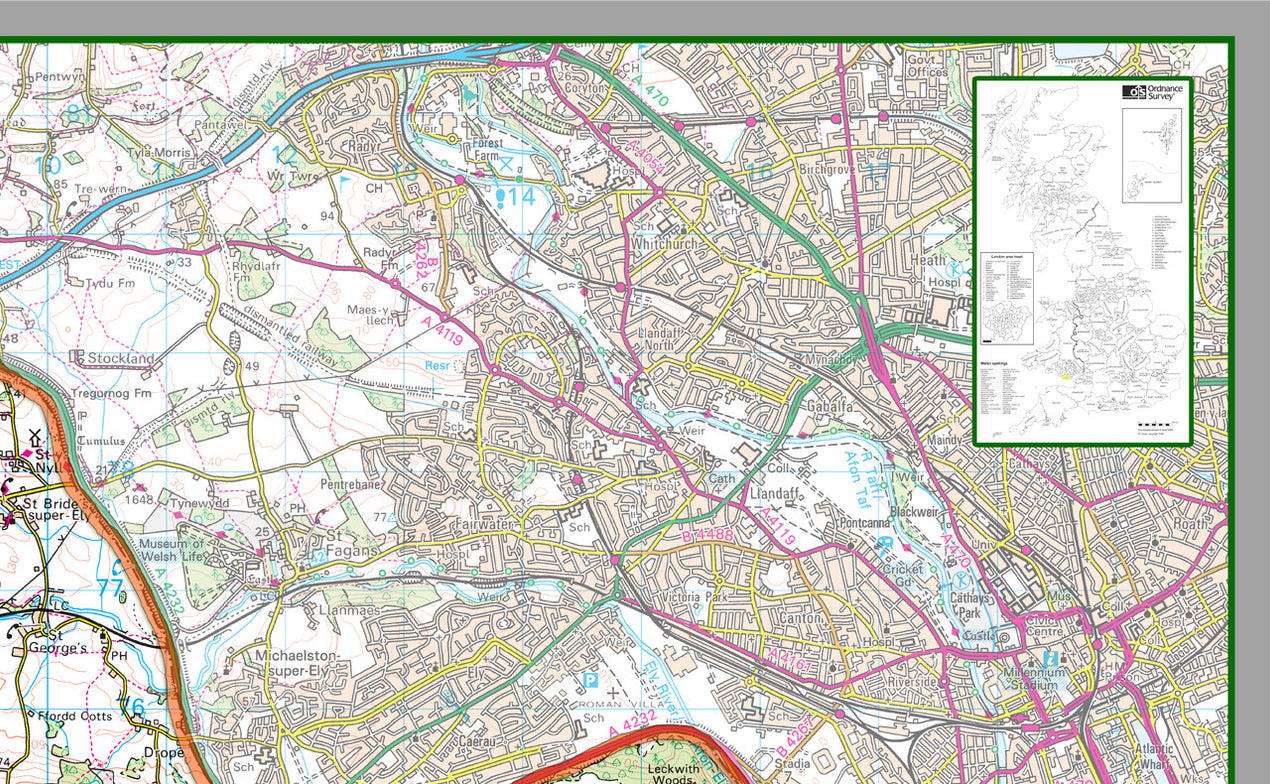This screenshot has width=1270, height=784.
Task: Click the 'Caerau' label
Action: [477, 744]
